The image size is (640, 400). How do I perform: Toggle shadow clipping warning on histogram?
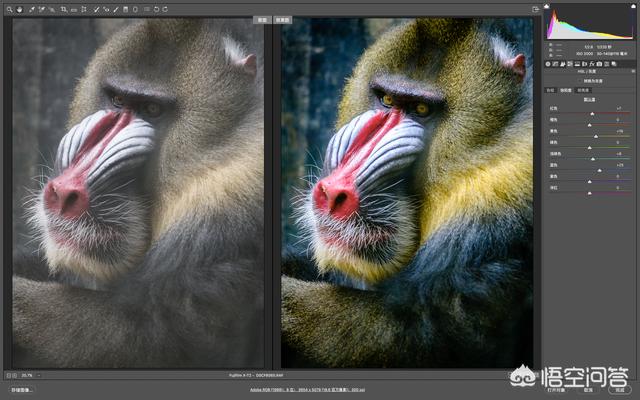click(547, 5)
